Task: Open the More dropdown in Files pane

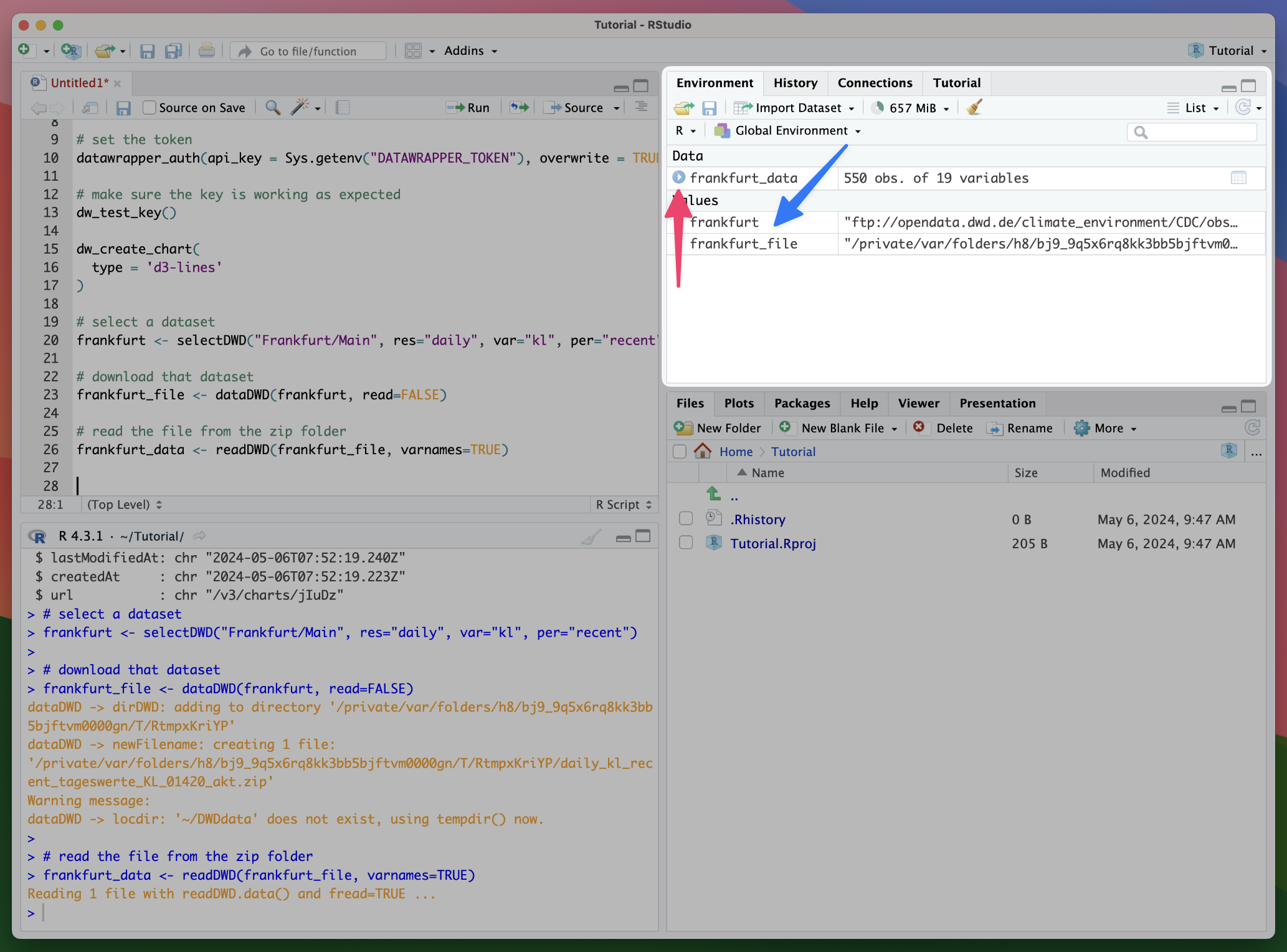Action: tap(1105, 428)
